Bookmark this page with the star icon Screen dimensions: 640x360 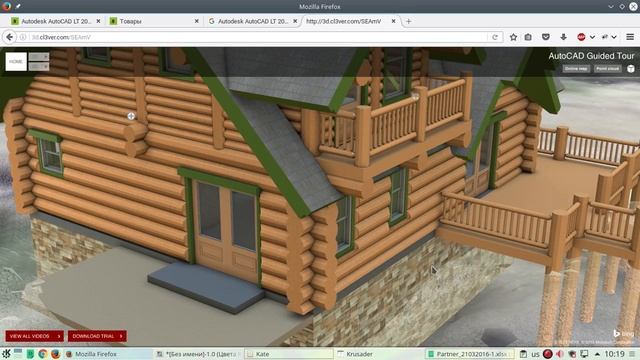513,37
